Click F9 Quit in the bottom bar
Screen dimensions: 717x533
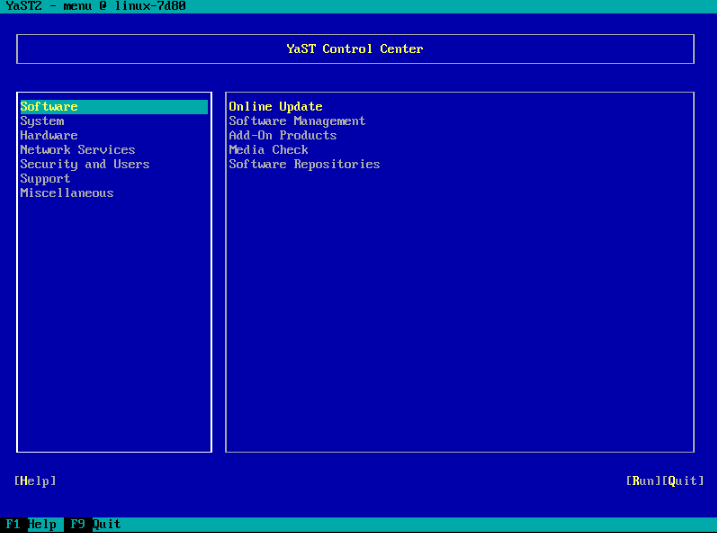pos(94,524)
